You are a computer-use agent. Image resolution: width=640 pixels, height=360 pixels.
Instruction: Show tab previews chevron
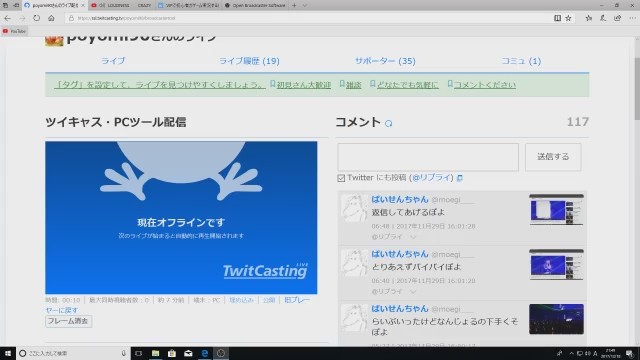(304, 5)
